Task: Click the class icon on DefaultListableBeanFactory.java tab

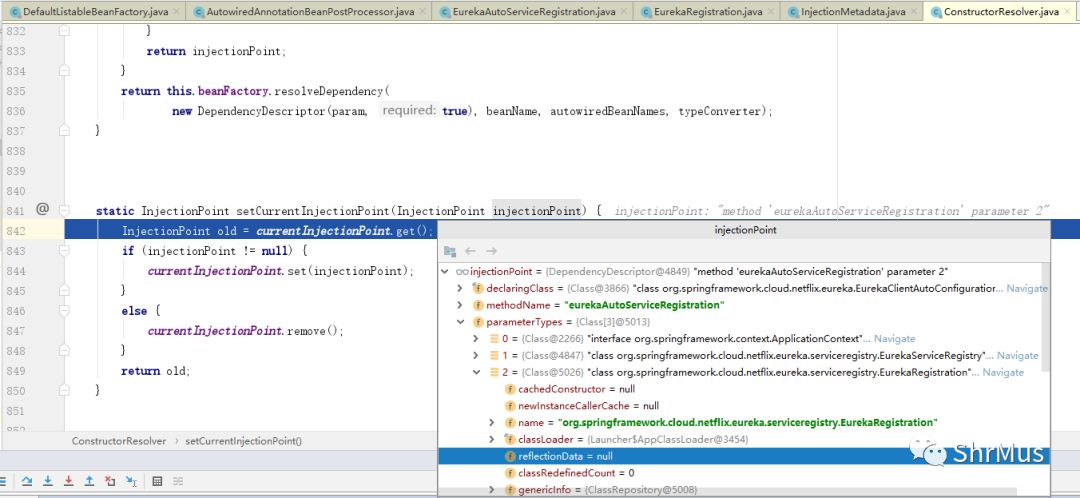Action: click(x=15, y=12)
